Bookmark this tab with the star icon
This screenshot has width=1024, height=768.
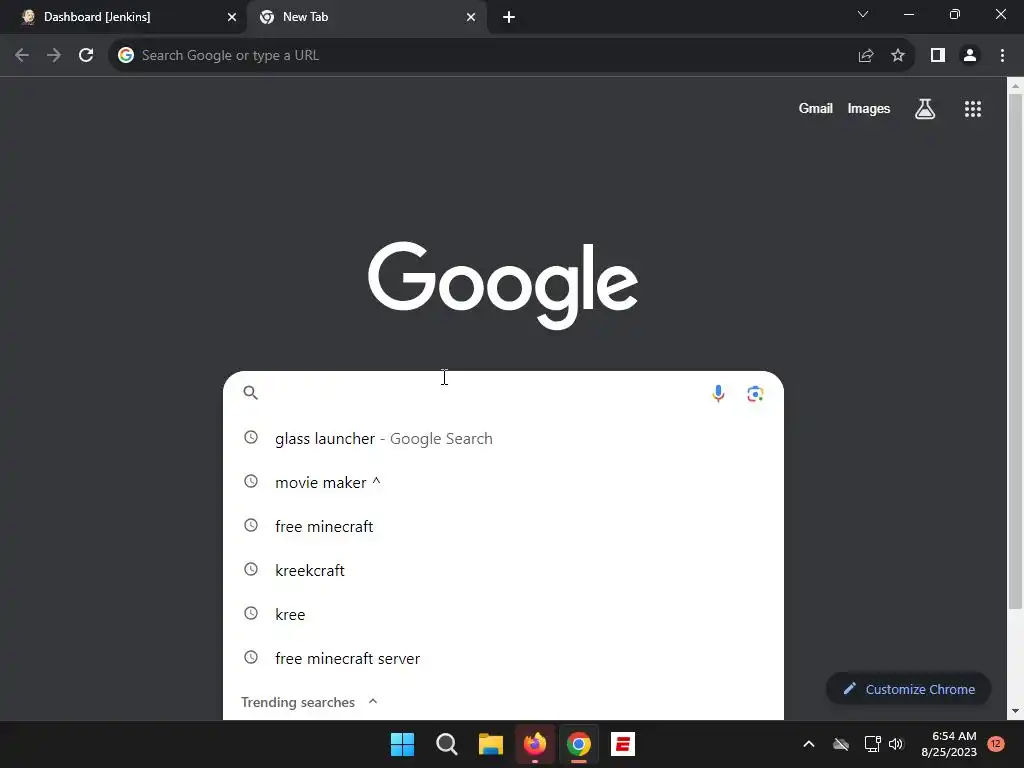(x=898, y=56)
